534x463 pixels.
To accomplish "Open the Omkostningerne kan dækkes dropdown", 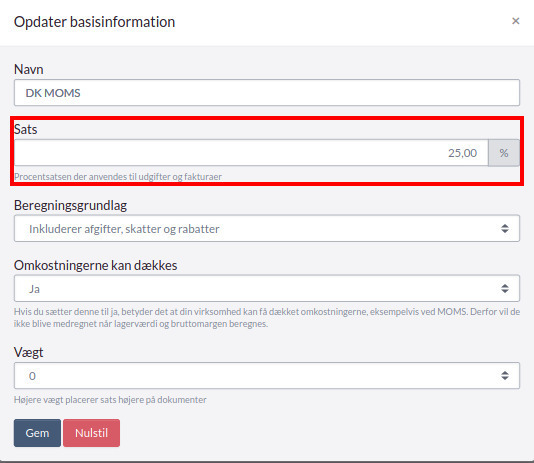I will (267, 288).
